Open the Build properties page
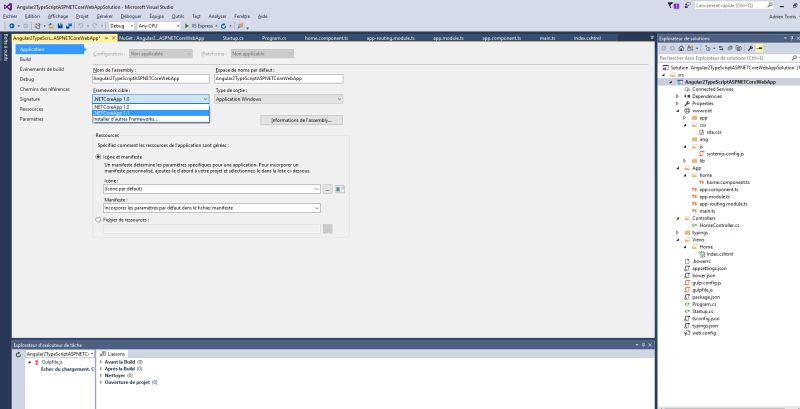The height and width of the screenshot is (409, 800). point(26,59)
